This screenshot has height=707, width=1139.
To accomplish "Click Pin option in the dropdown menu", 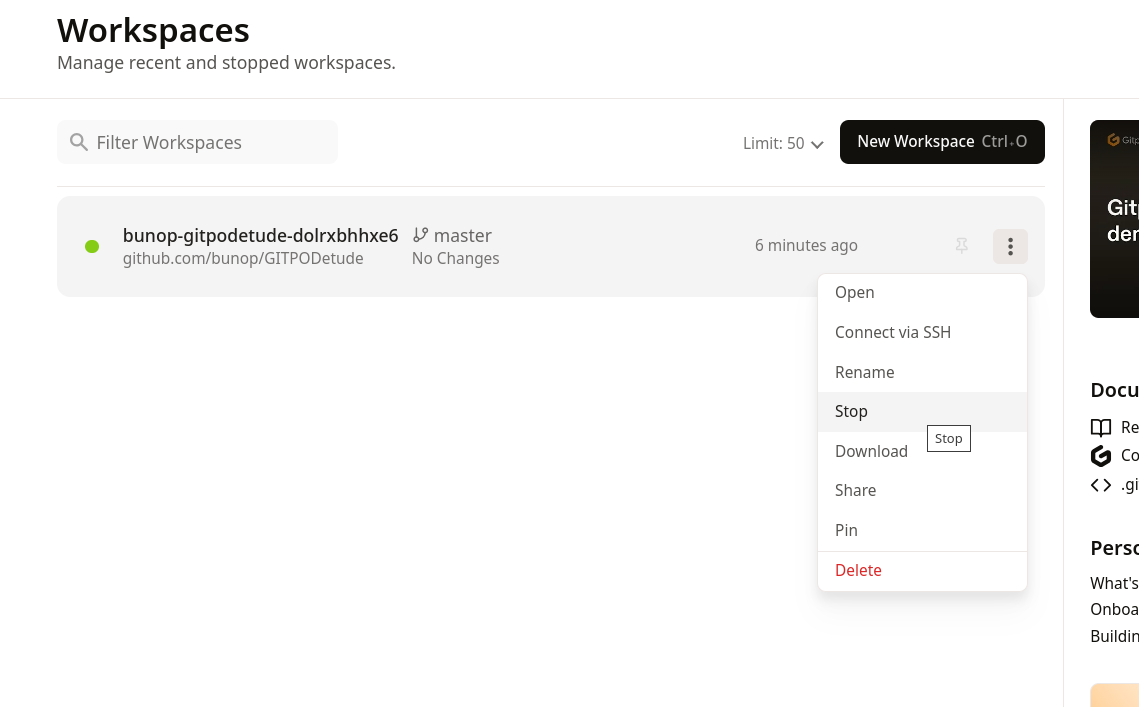I will click(x=847, y=530).
